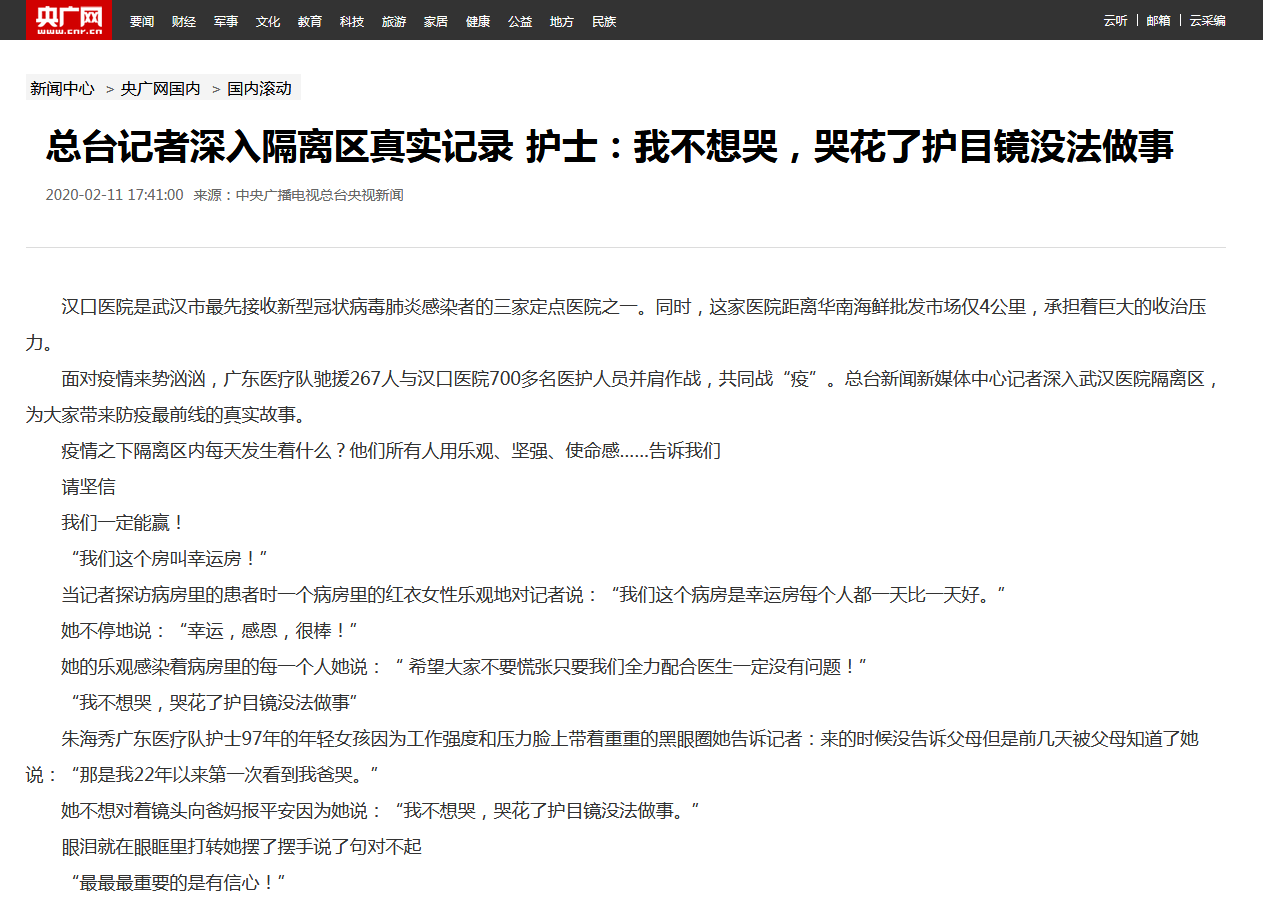Click the 央广网 logo
Screen dimensions: 1263x901
(x=68, y=20)
